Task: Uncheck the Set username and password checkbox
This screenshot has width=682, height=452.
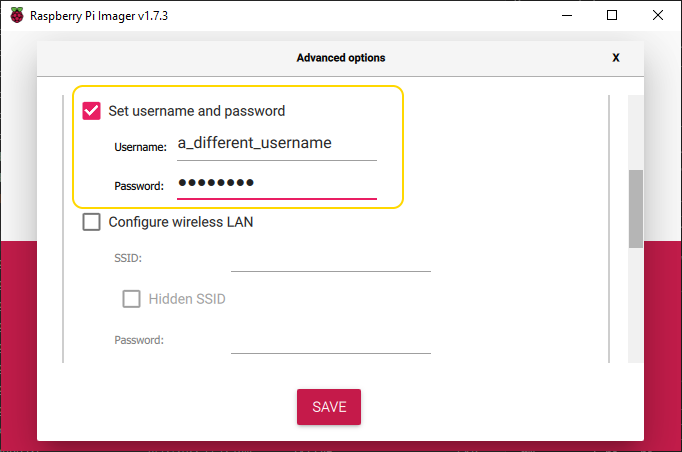Action: click(92, 111)
